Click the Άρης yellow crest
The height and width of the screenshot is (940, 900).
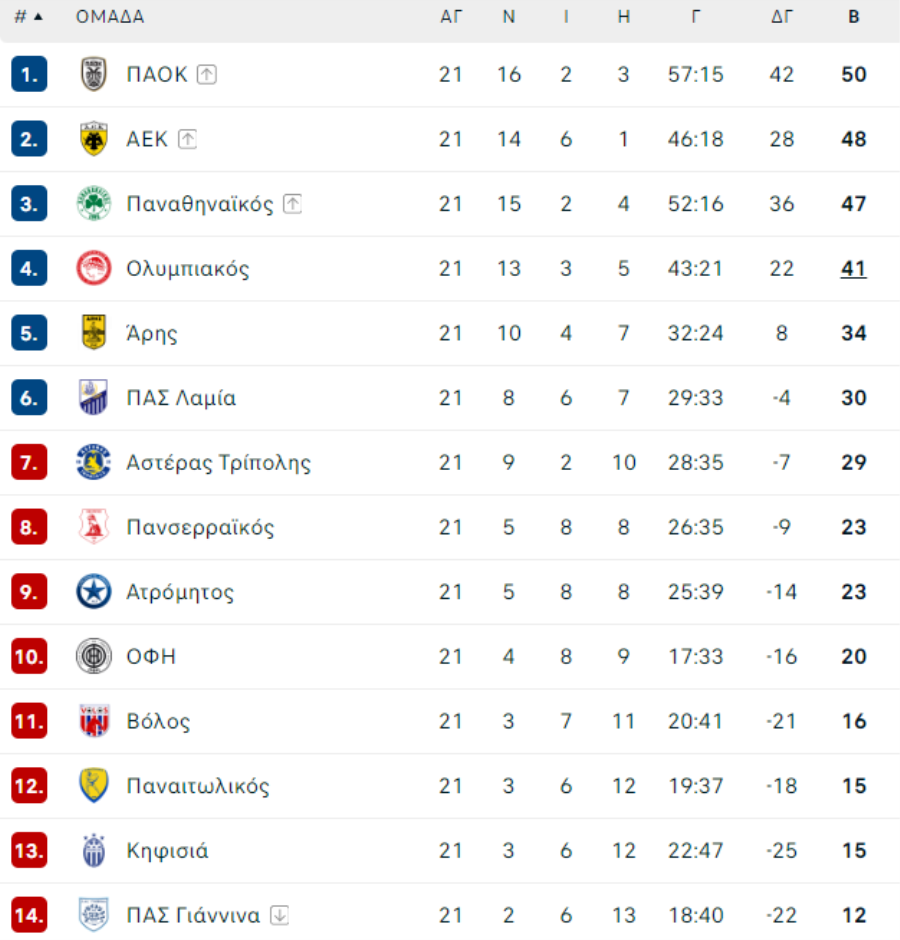click(94, 333)
